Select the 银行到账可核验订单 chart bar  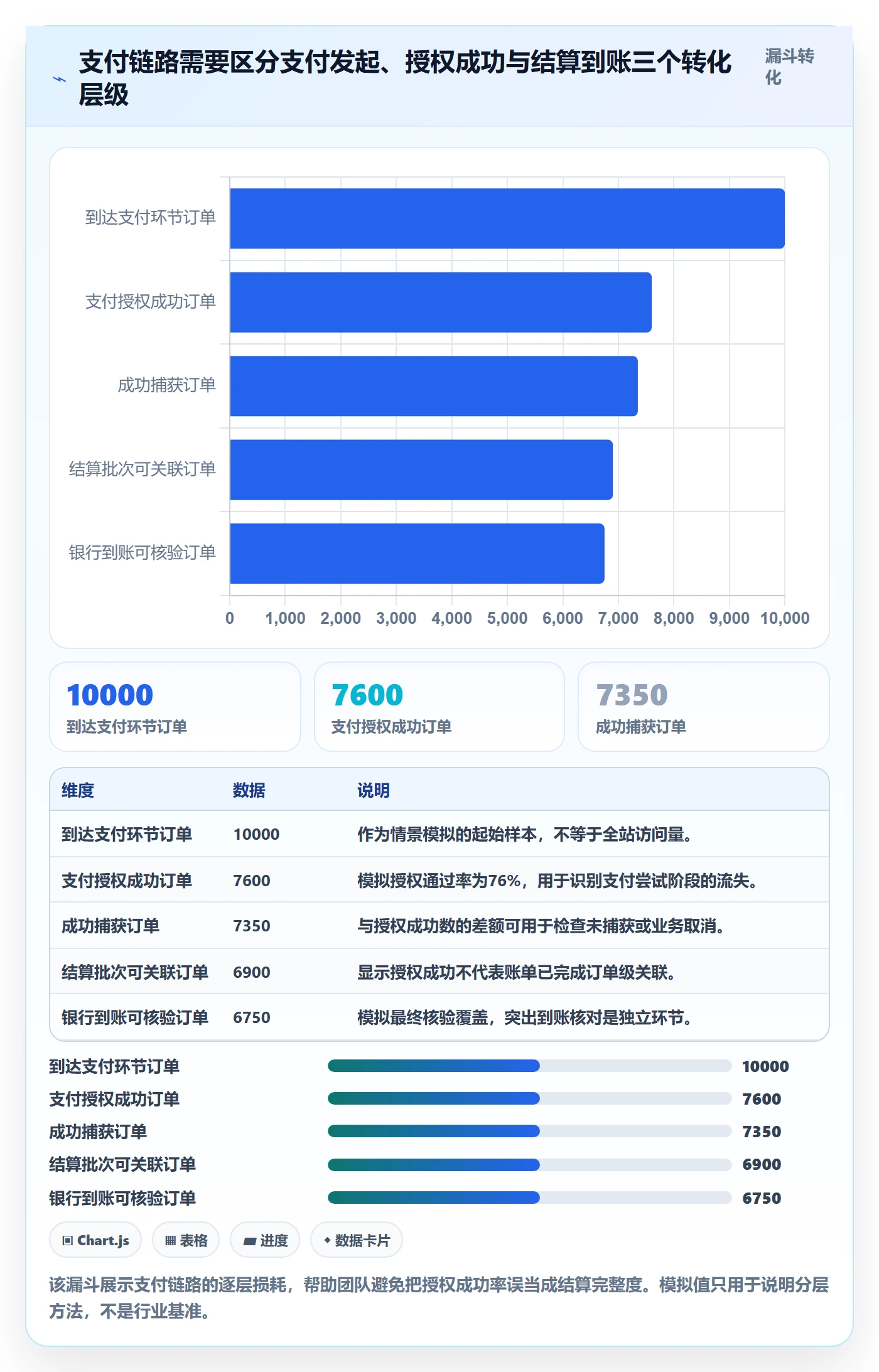417,554
